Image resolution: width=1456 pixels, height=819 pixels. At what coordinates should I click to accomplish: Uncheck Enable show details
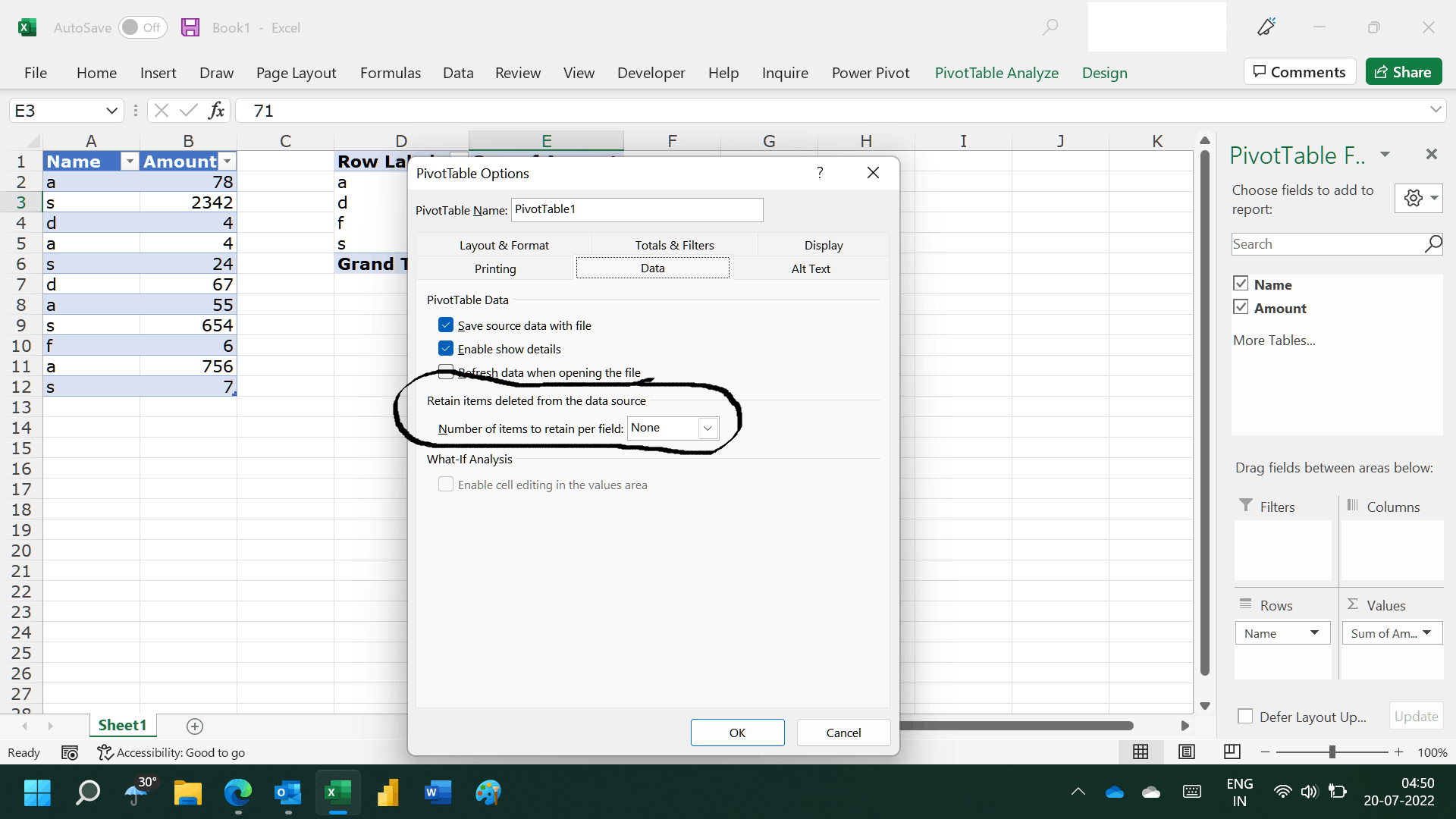446,349
